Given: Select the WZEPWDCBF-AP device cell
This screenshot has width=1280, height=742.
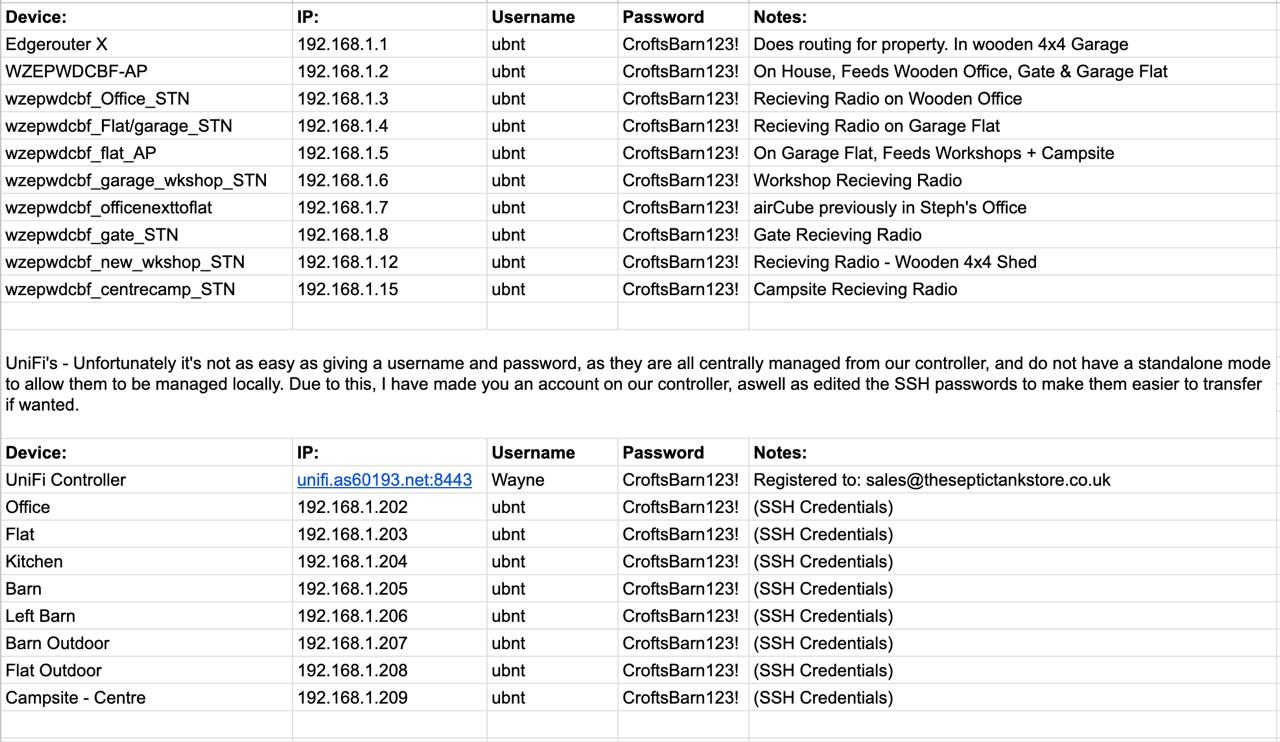Looking at the screenshot, I should coord(77,71).
